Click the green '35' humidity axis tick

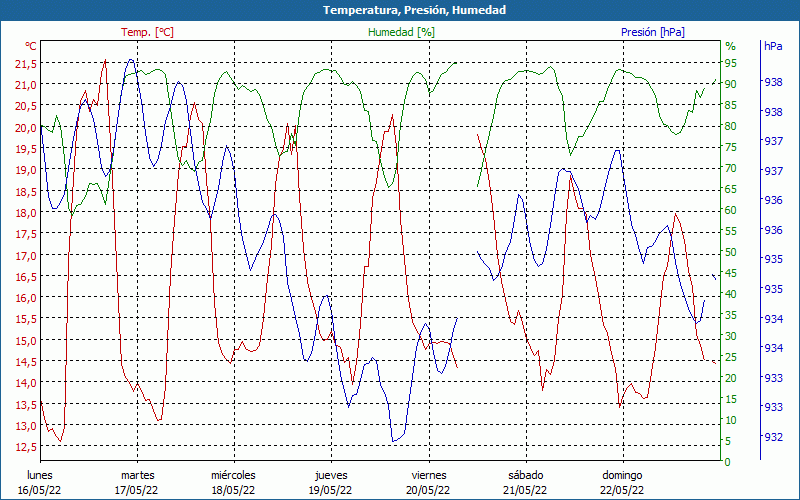click(731, 315)
